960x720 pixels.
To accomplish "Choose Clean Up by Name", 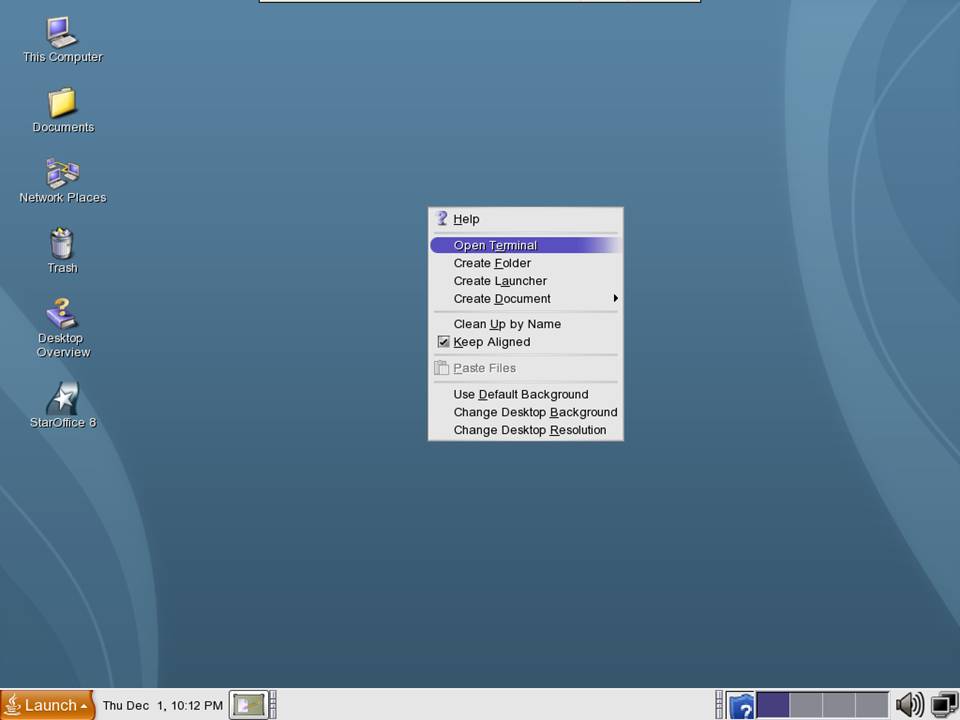I will pyautogui.click(x=525, y=324).
